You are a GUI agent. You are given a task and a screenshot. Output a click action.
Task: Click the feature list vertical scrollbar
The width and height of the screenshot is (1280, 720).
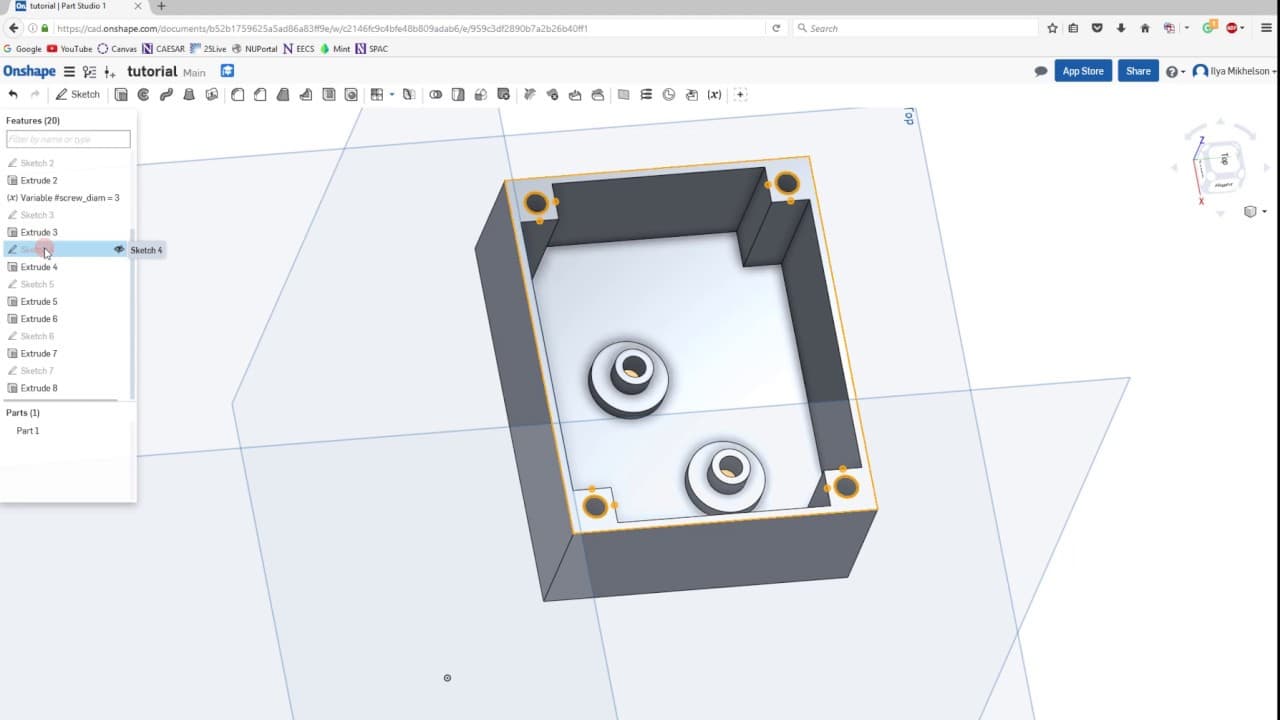(132, 312)
